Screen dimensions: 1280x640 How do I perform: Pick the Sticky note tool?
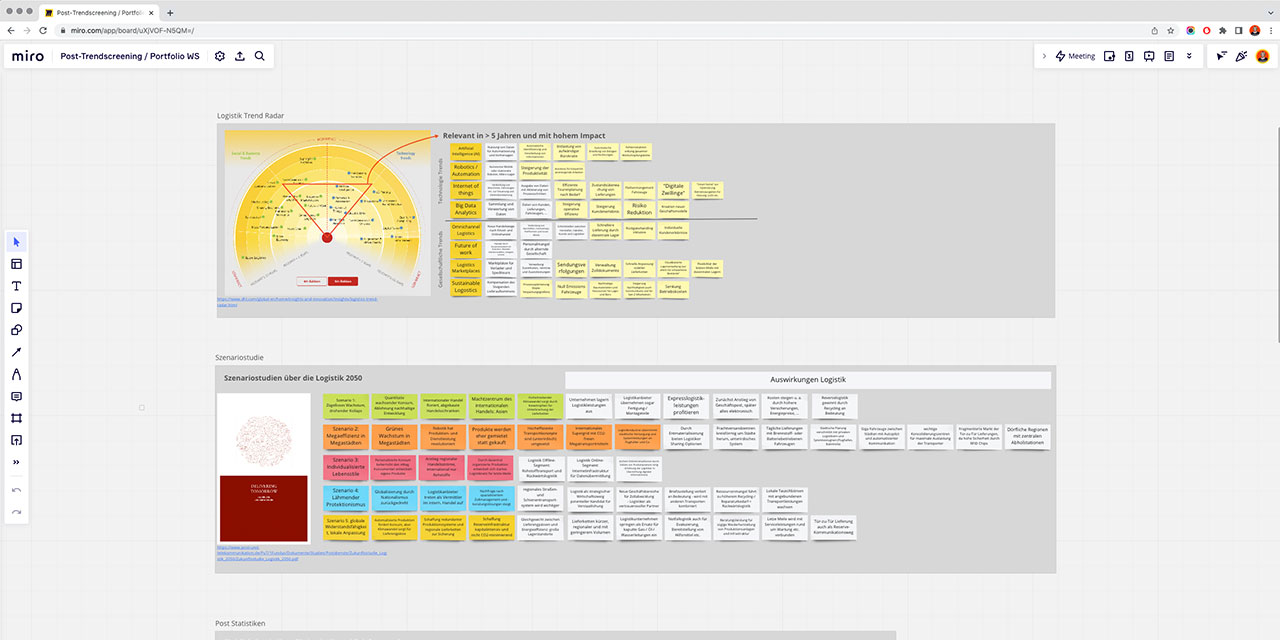[16, 308]
